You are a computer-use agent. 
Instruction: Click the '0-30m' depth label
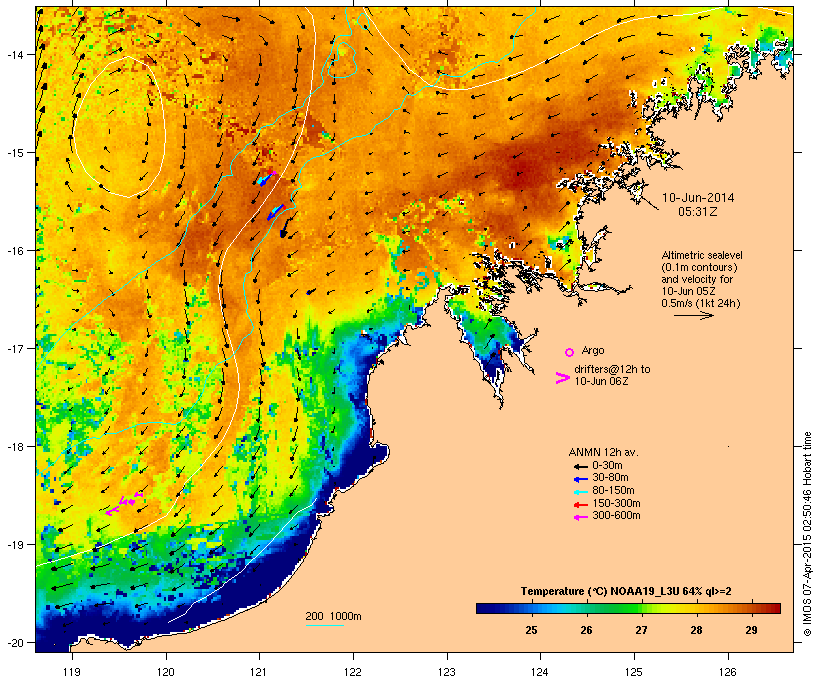607,466
